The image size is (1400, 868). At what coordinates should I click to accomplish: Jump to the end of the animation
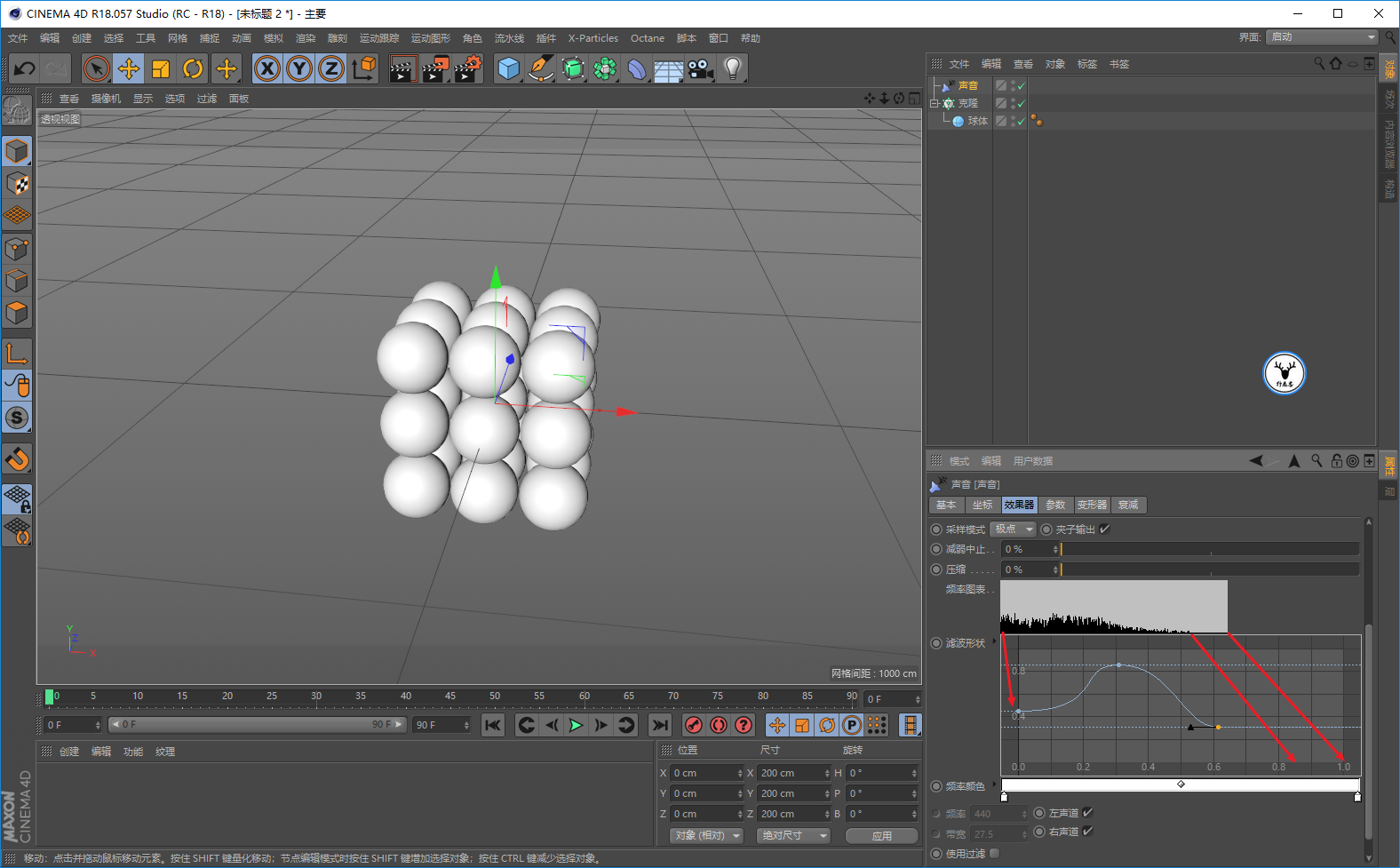tap(659, 725)
